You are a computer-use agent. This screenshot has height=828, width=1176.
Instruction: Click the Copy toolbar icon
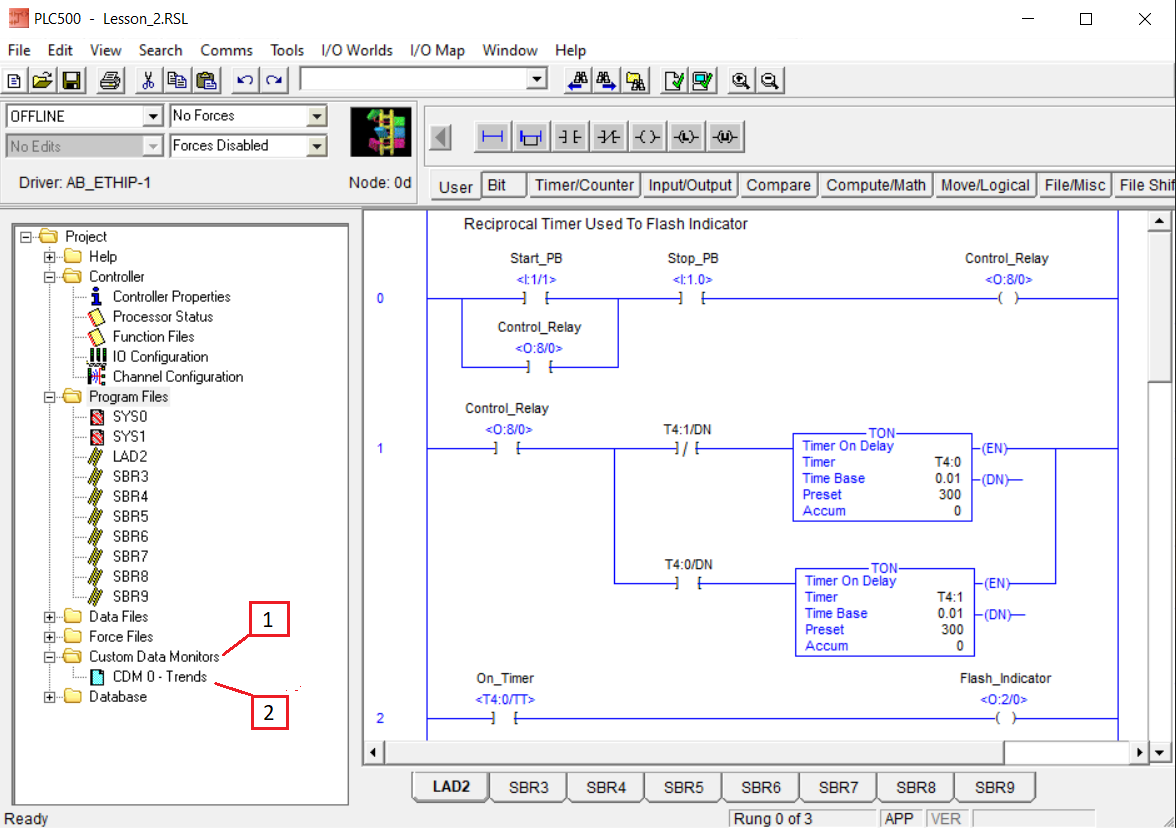(177, 80)
